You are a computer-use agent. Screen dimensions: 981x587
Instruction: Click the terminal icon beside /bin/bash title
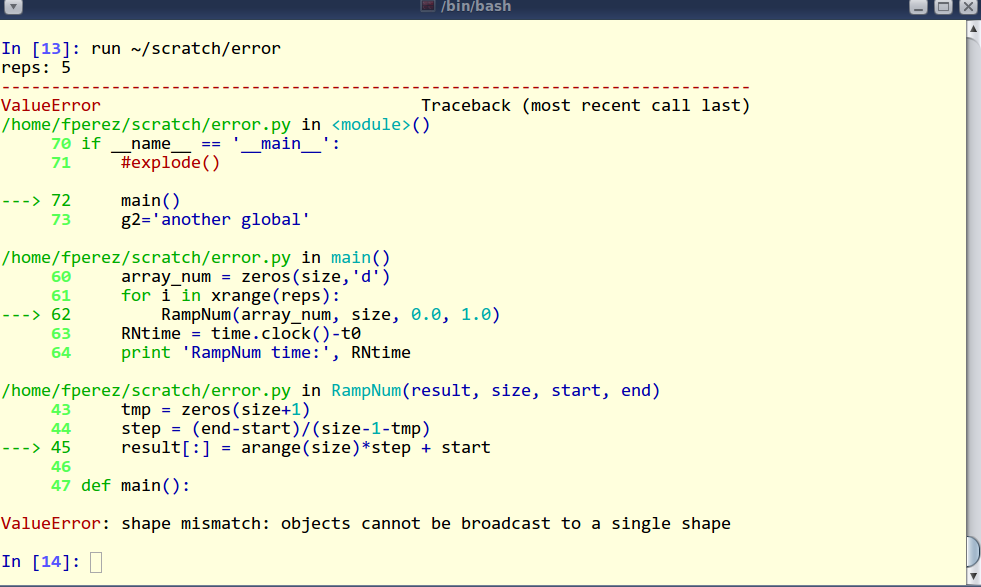coord(430,7)
